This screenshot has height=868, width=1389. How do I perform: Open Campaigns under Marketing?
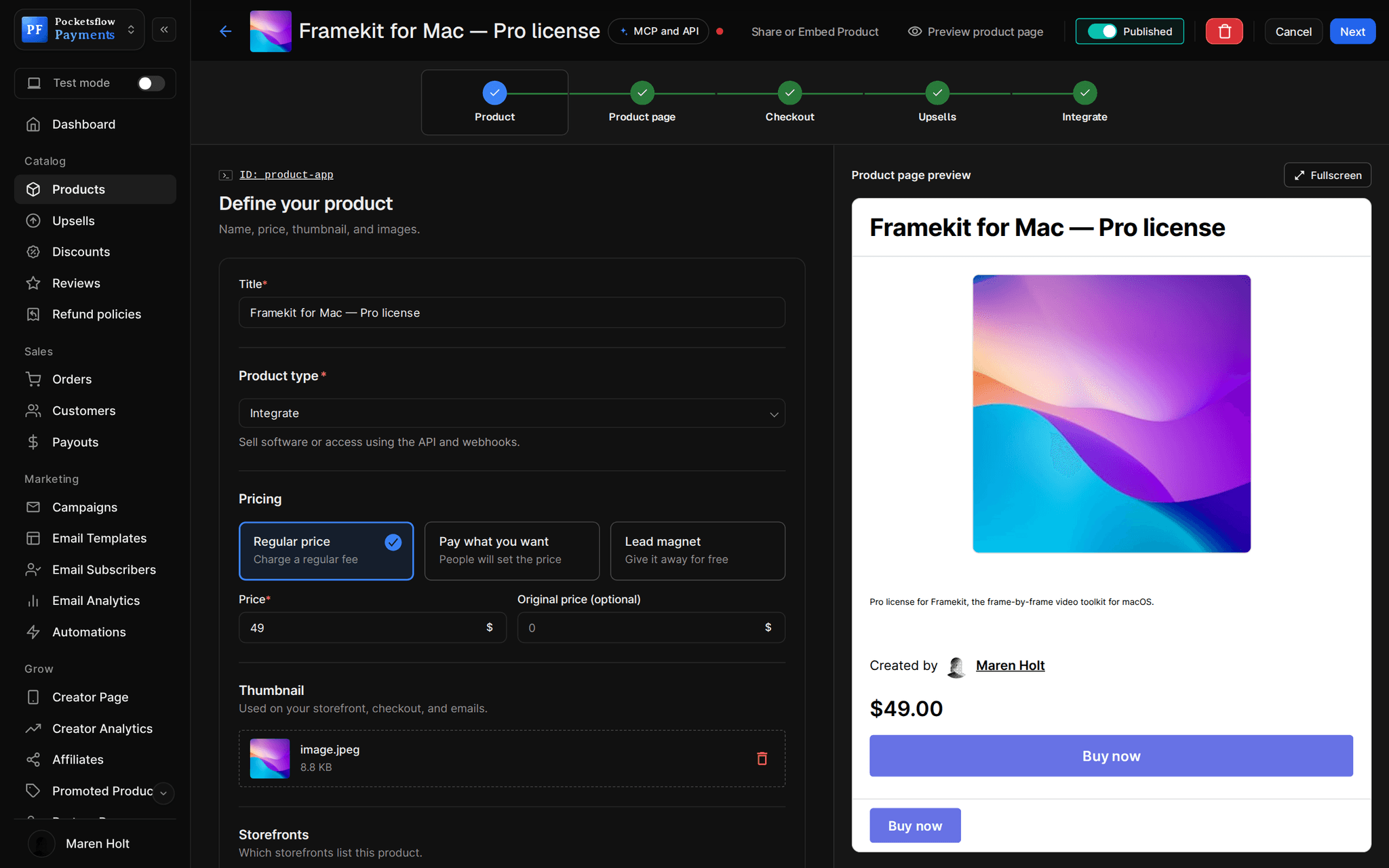[95, 507]
